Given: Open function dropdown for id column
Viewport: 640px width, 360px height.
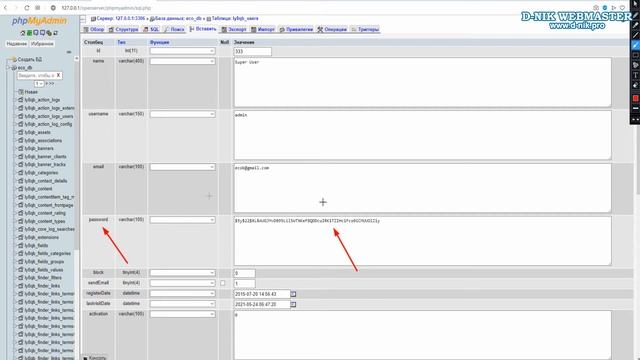Looking at the screenshot, I should coord(182,51).
